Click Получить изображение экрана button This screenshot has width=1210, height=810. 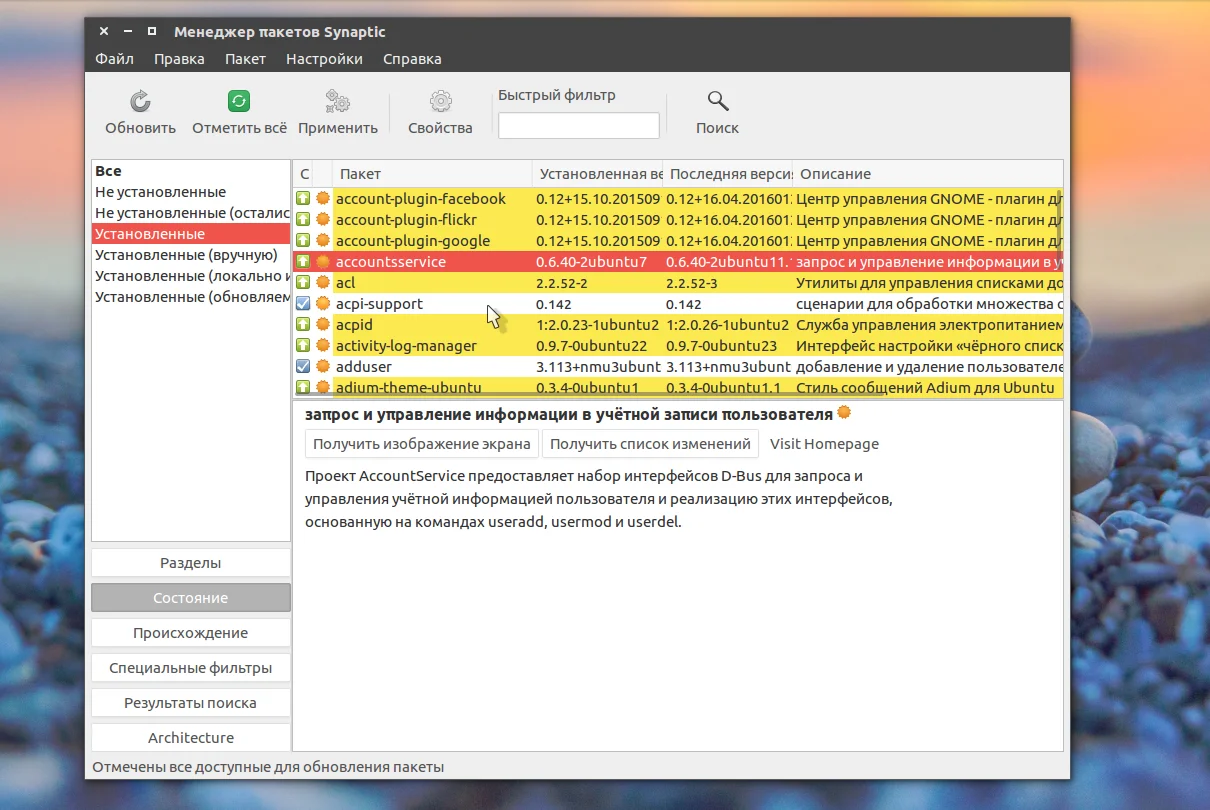(421, 444)
